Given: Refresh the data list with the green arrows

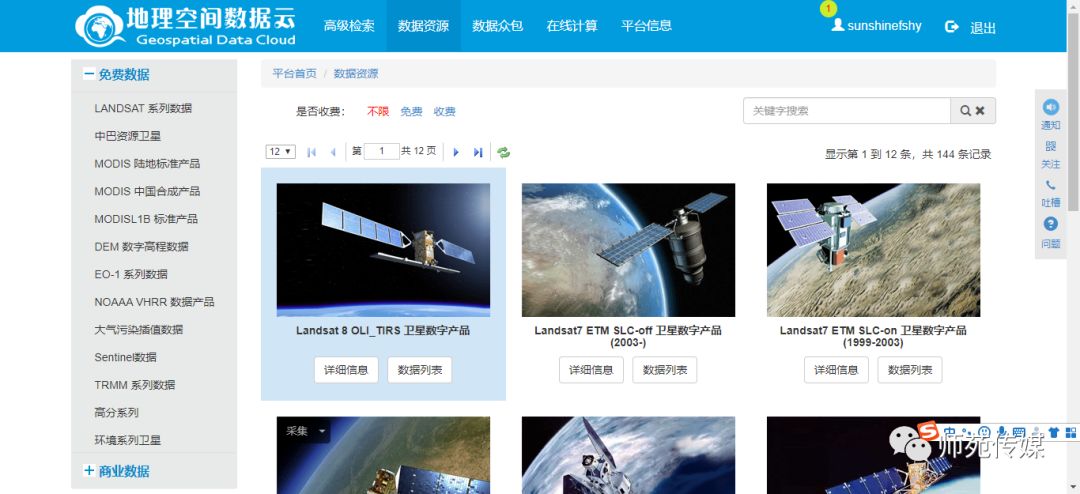Looking at the screenshot, I should pyautogui.click(x=503, y=152).
